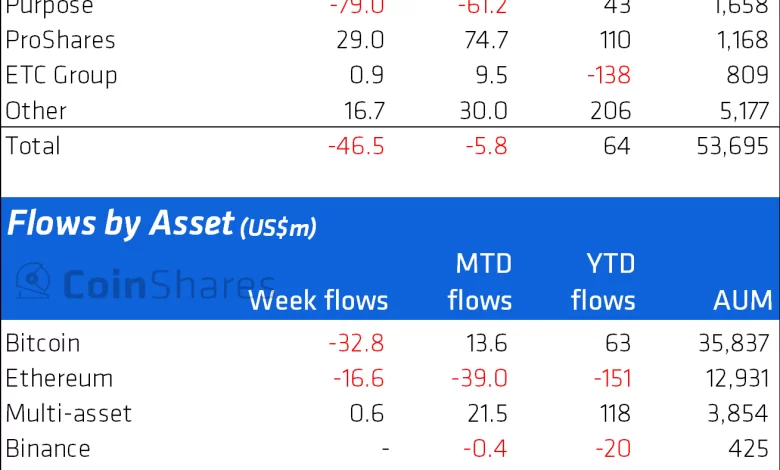Click the ProShares provider row label

tap(60, 40)
